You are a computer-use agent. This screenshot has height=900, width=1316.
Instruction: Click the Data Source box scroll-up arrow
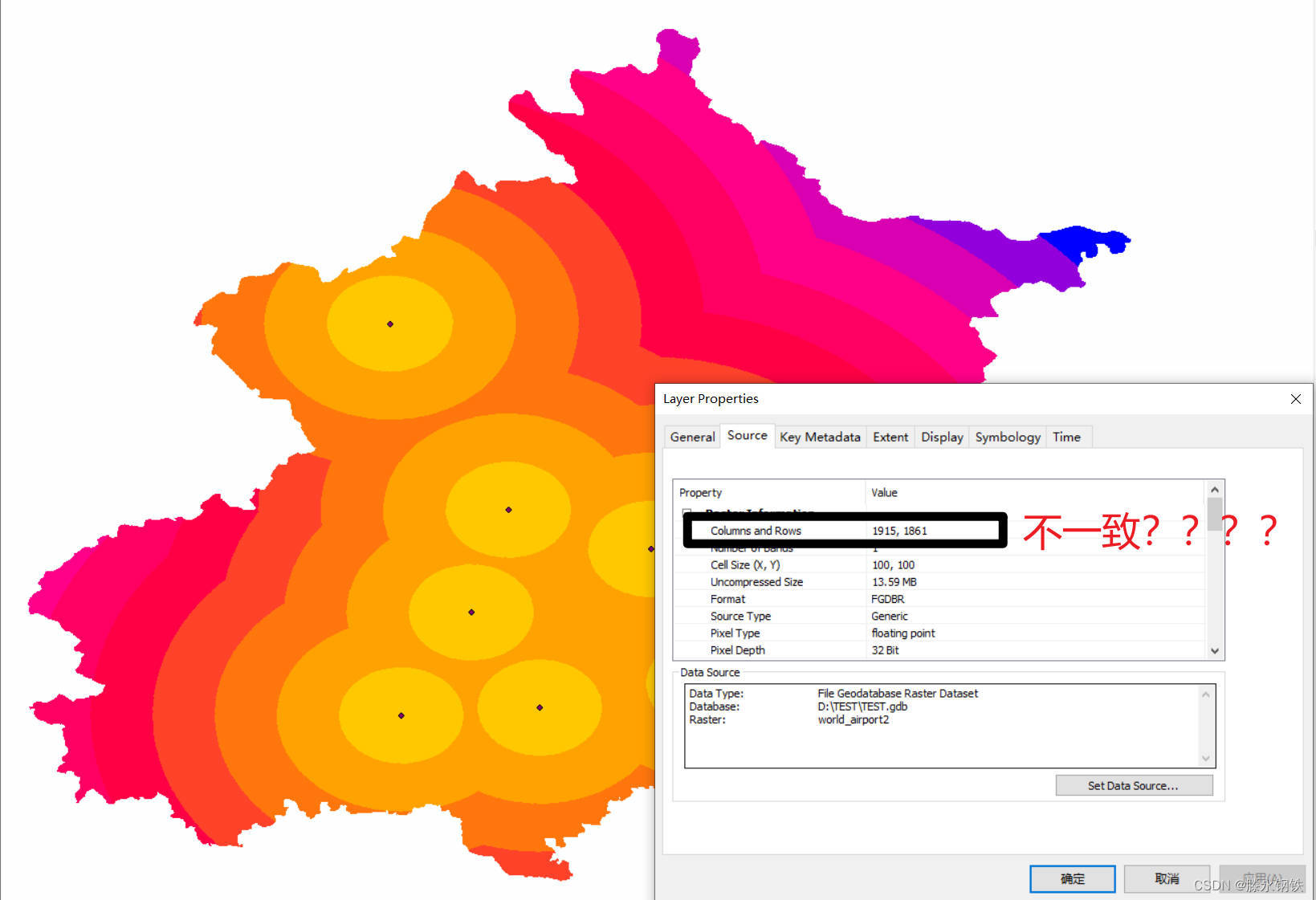click(x=1205, y=694)
